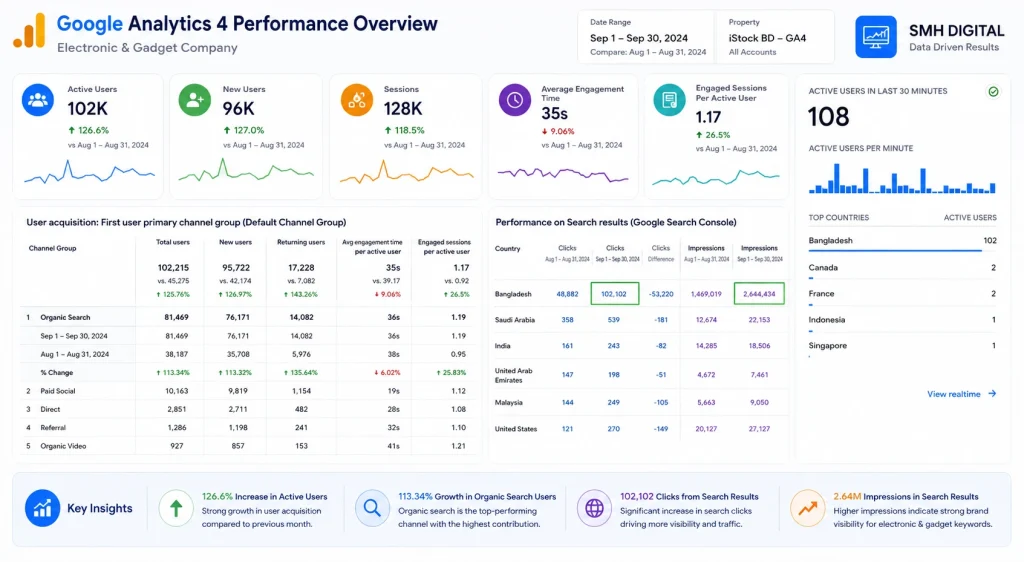Click the magnifier icon for Organic Search growth
This screenshot has height=562, width=1024.
372,508
